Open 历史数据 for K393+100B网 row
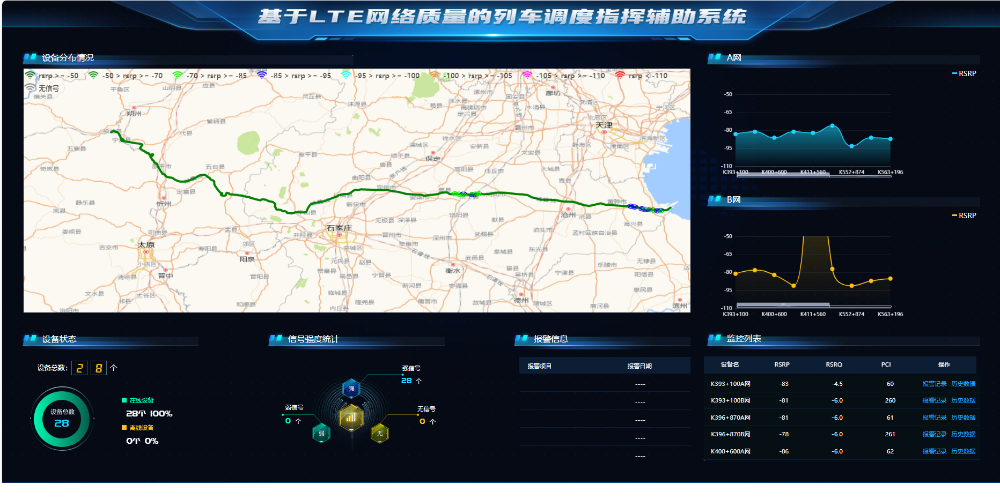The image size is (1000, 499). (x=963, y=400)
